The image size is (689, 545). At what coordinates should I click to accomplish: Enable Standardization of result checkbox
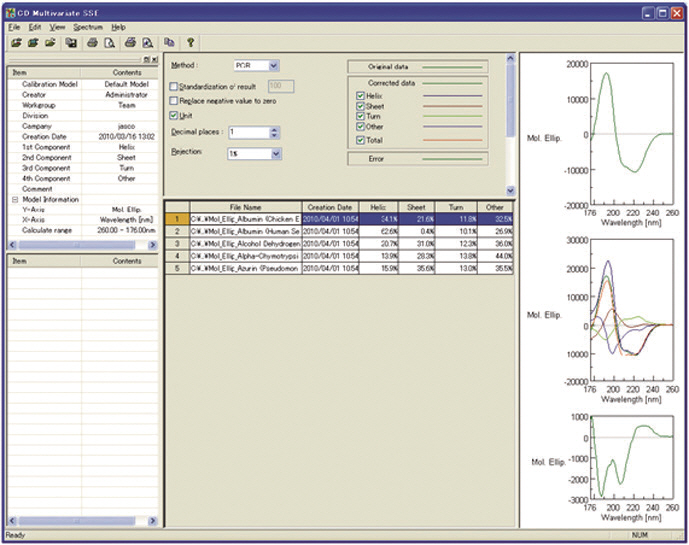tap(175, 87)
